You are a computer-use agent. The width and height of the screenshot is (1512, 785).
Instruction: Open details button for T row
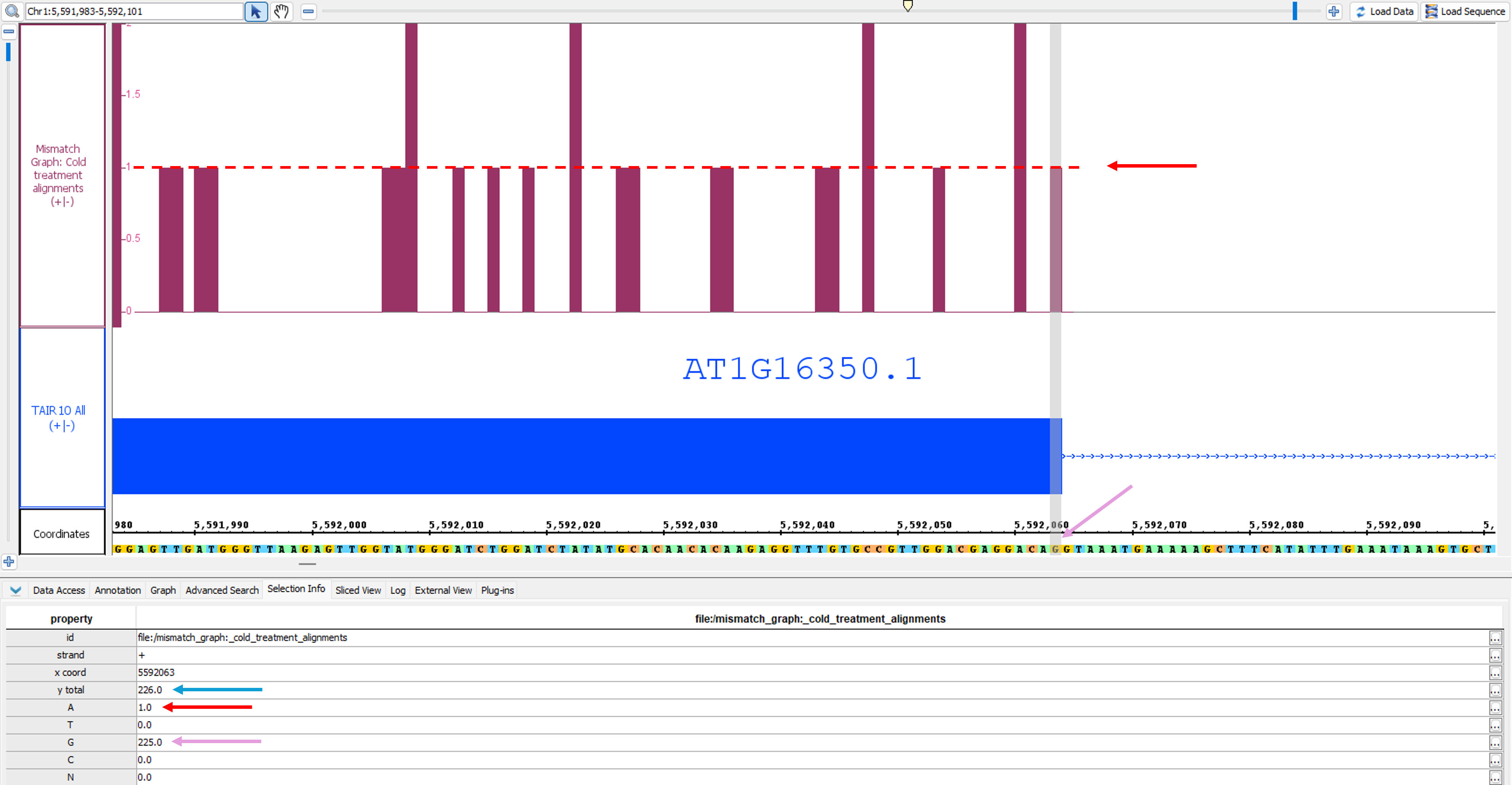click(1495, 725)
